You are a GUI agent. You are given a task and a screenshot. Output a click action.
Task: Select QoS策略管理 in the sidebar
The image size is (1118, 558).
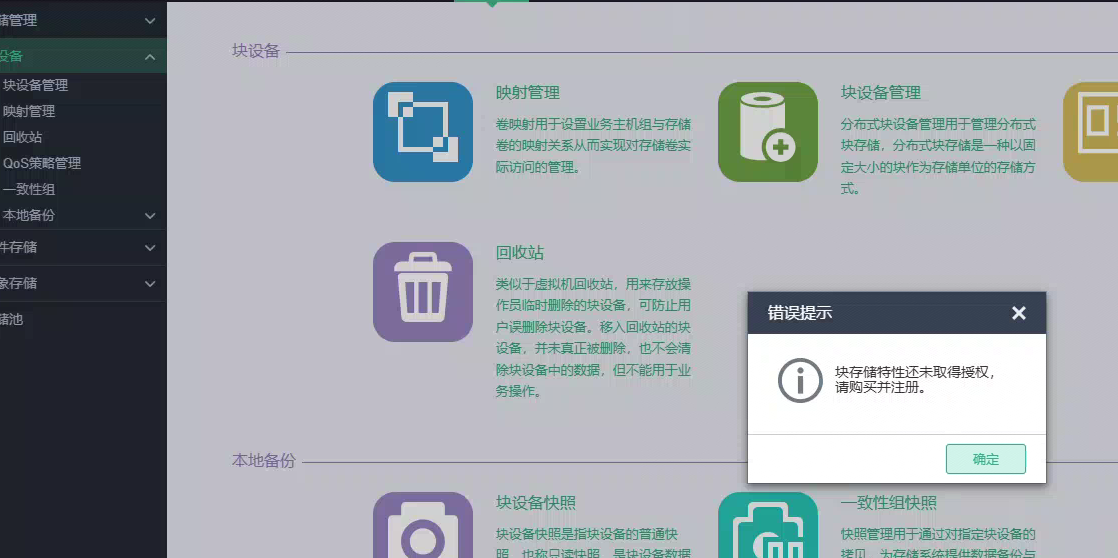(x=42, y=163)
